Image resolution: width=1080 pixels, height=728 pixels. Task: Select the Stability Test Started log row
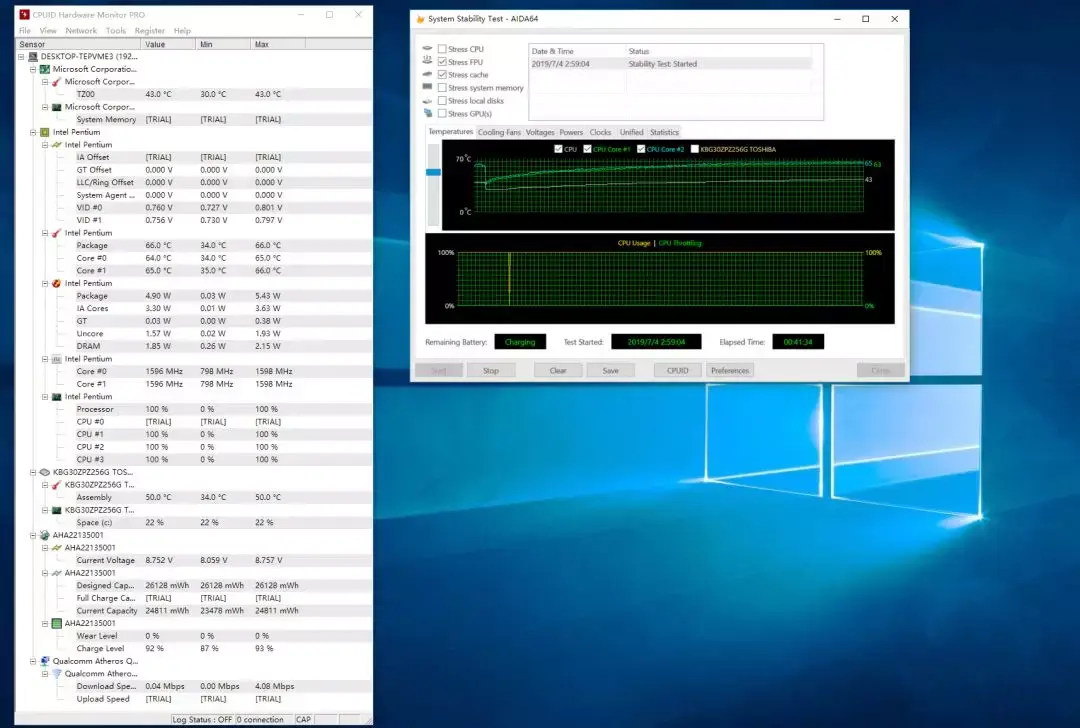(670, 63)
